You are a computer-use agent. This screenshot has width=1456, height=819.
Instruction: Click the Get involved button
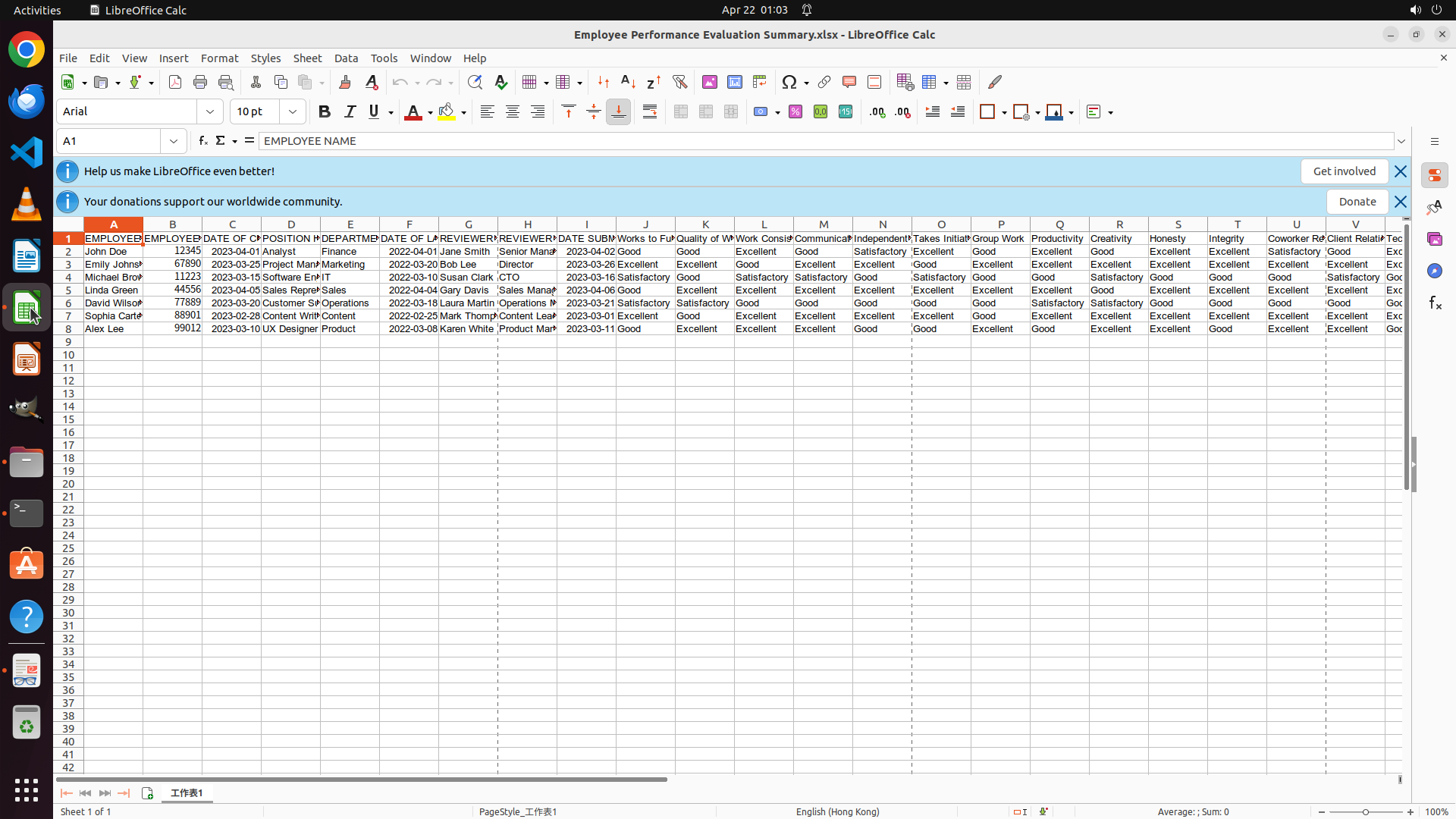(x=1344, y=171)
